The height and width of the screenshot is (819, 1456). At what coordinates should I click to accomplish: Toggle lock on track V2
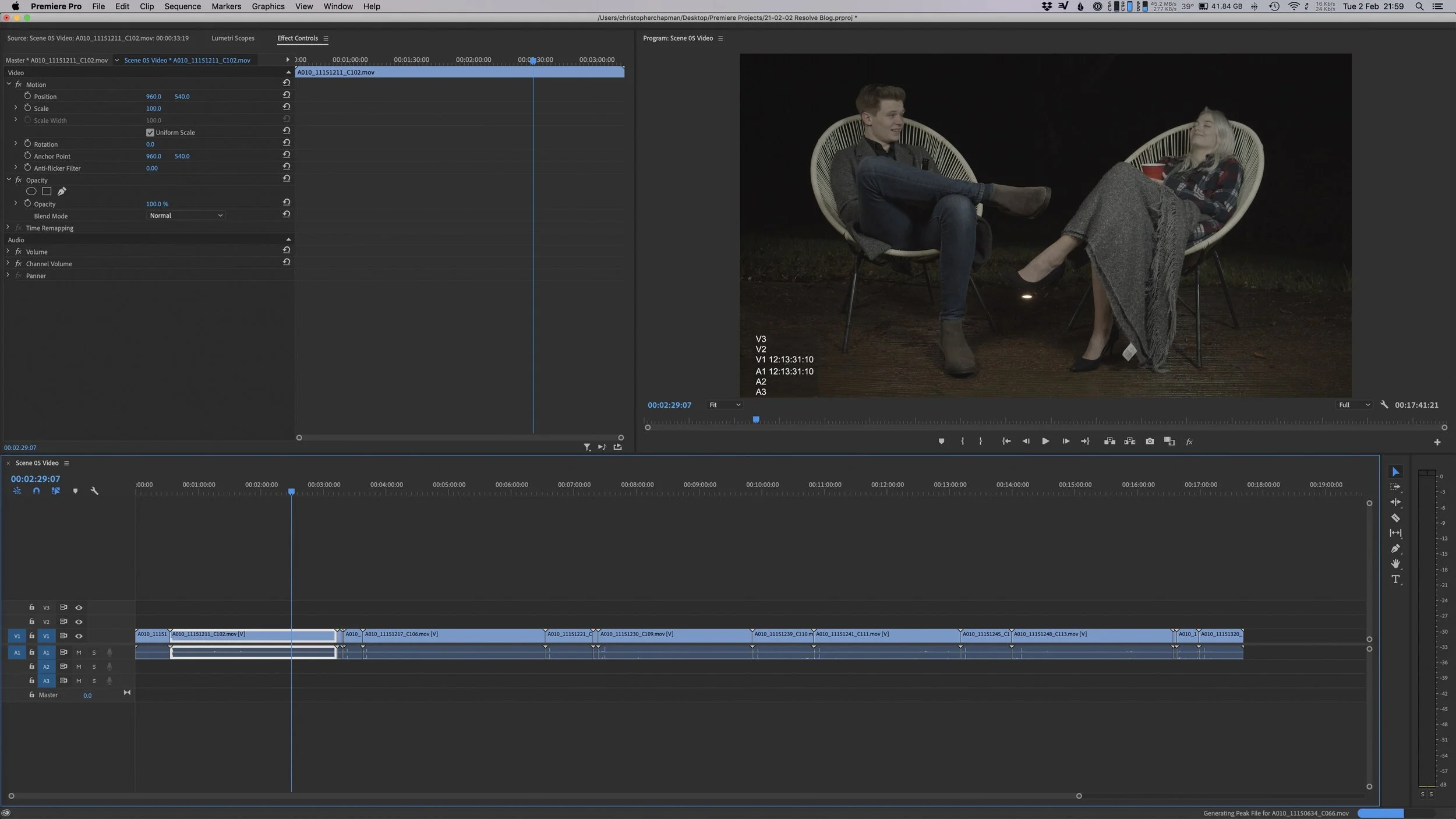[32, 622]
